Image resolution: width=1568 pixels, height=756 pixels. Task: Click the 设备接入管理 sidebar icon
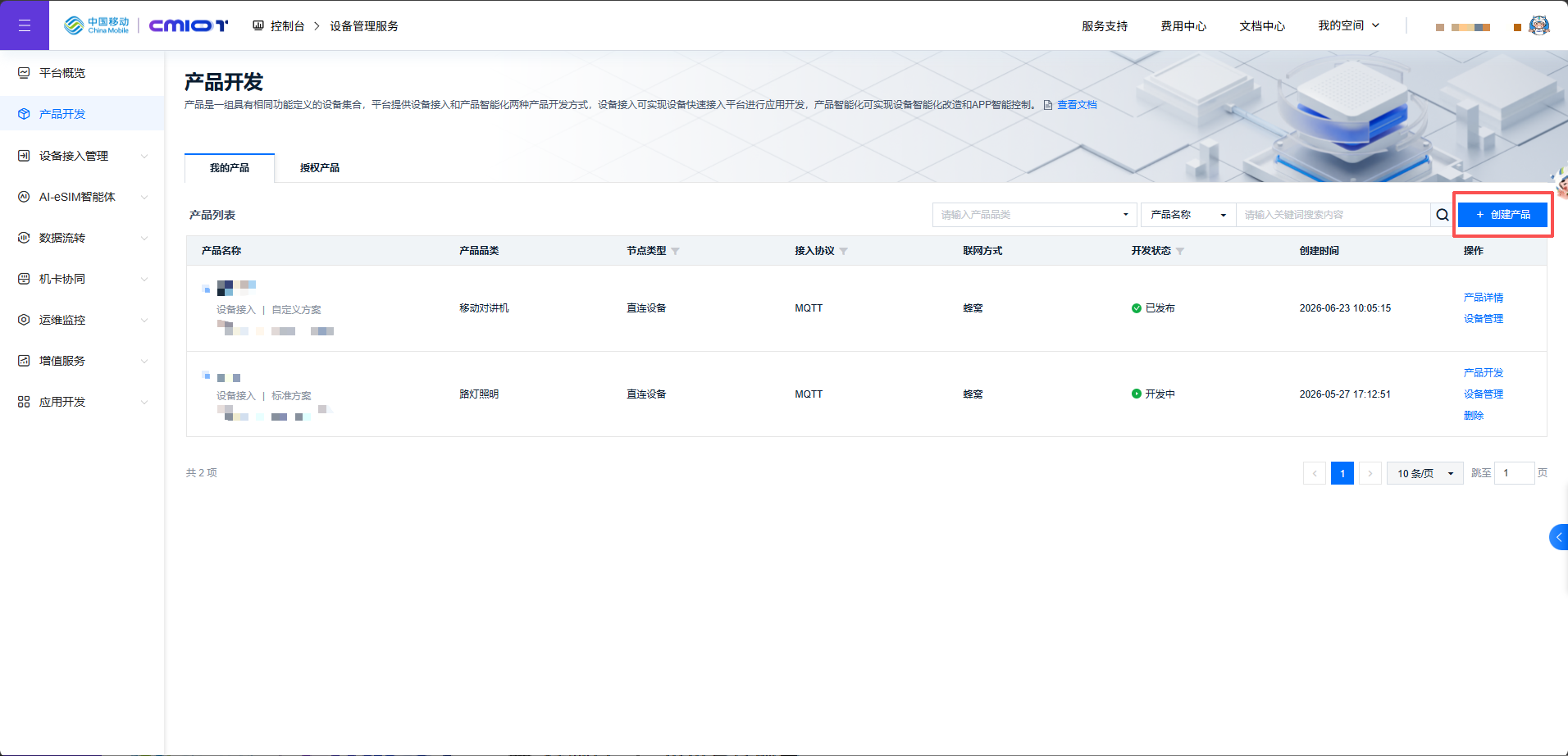tap(24, 156)
